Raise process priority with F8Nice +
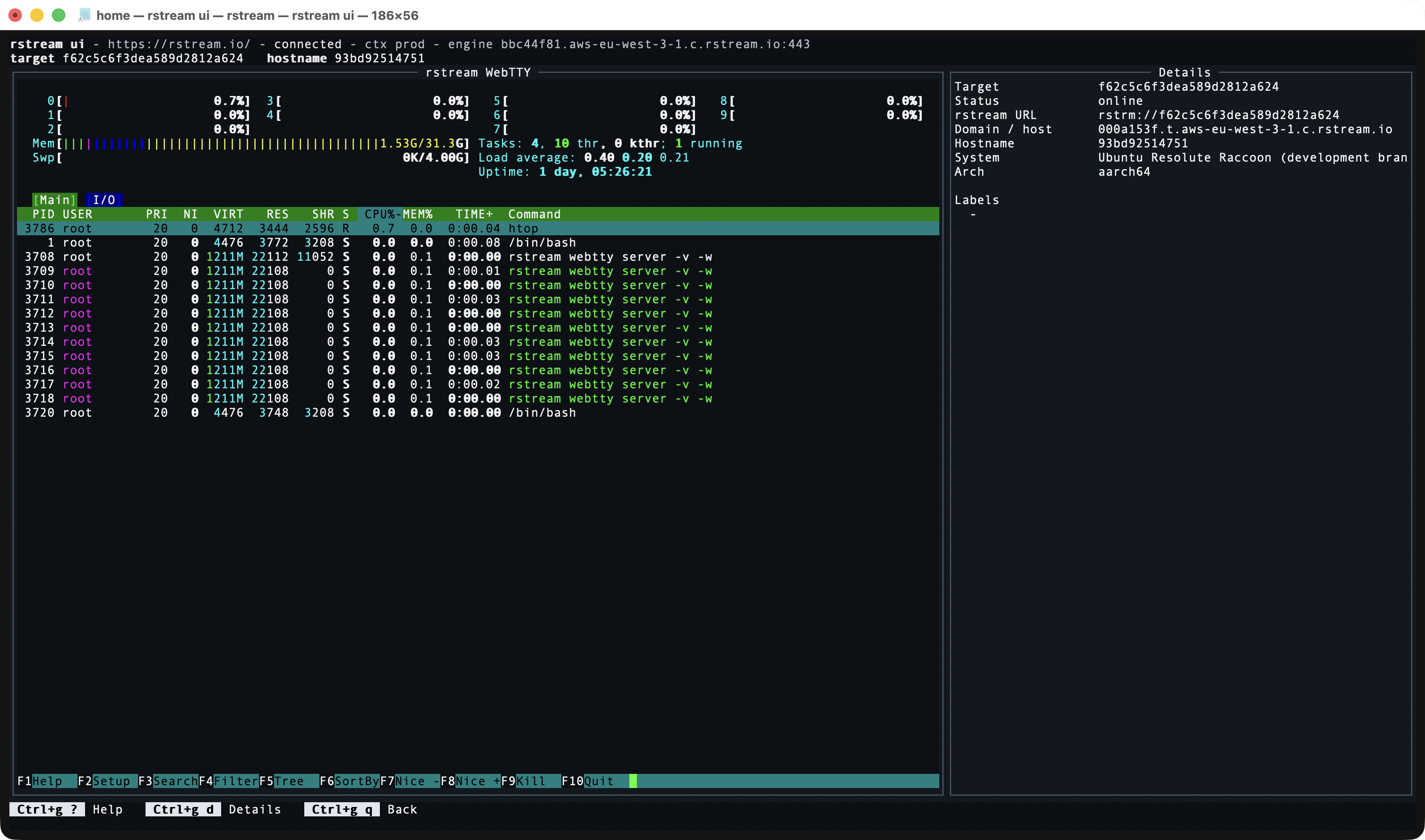 tap(471, 780)
